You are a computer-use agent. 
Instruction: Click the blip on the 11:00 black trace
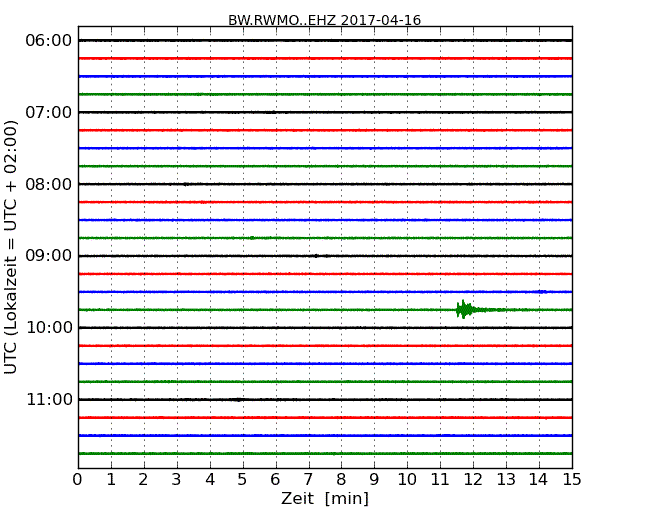(x=238, y=400)
